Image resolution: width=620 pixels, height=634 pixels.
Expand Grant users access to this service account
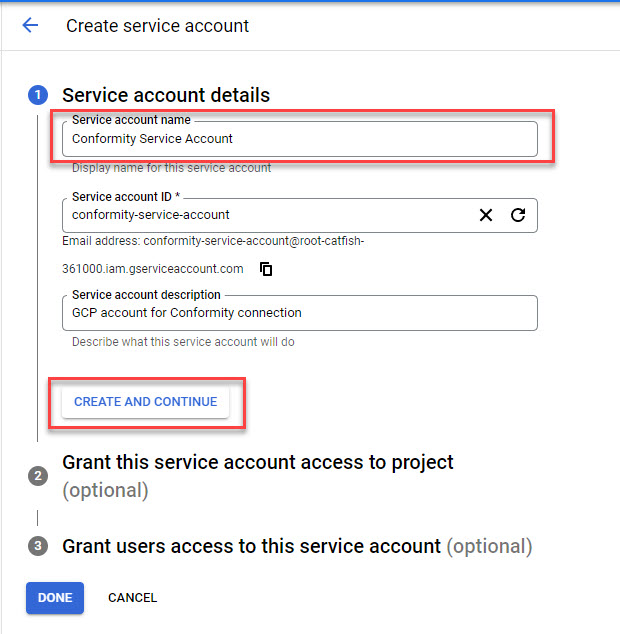pos(251,547)
